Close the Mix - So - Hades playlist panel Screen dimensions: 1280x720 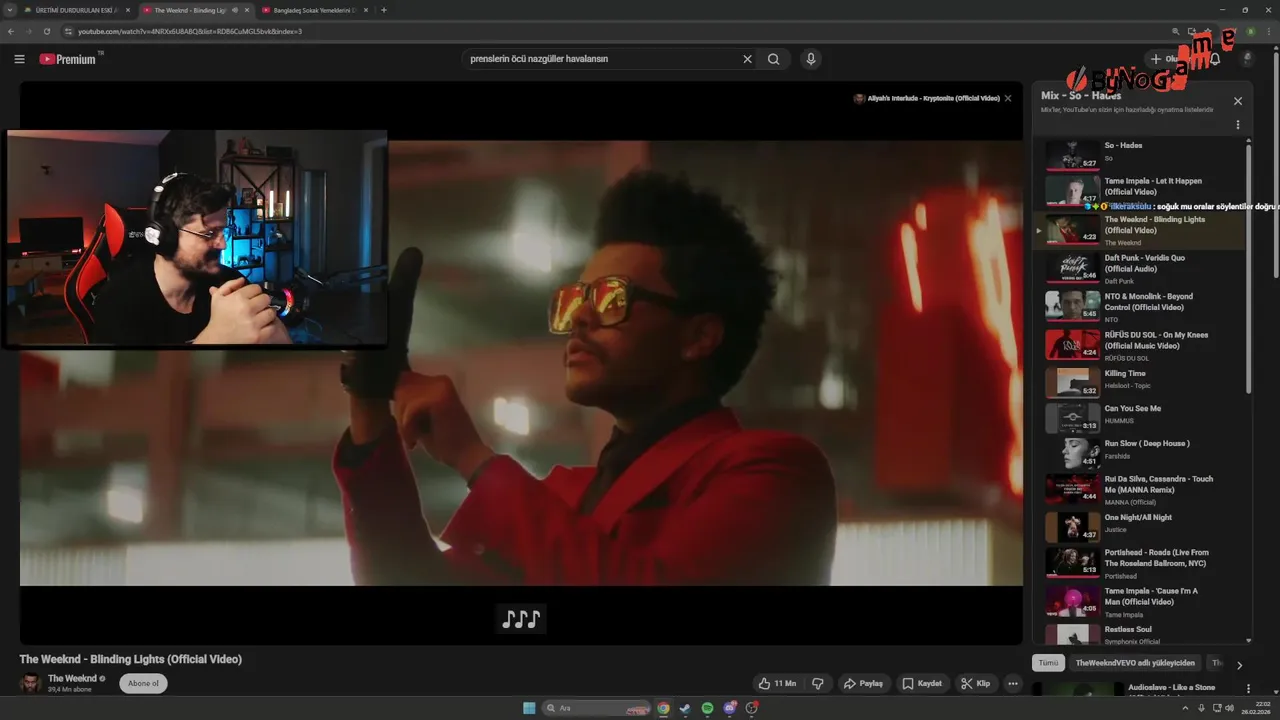tap(1238, 101)
